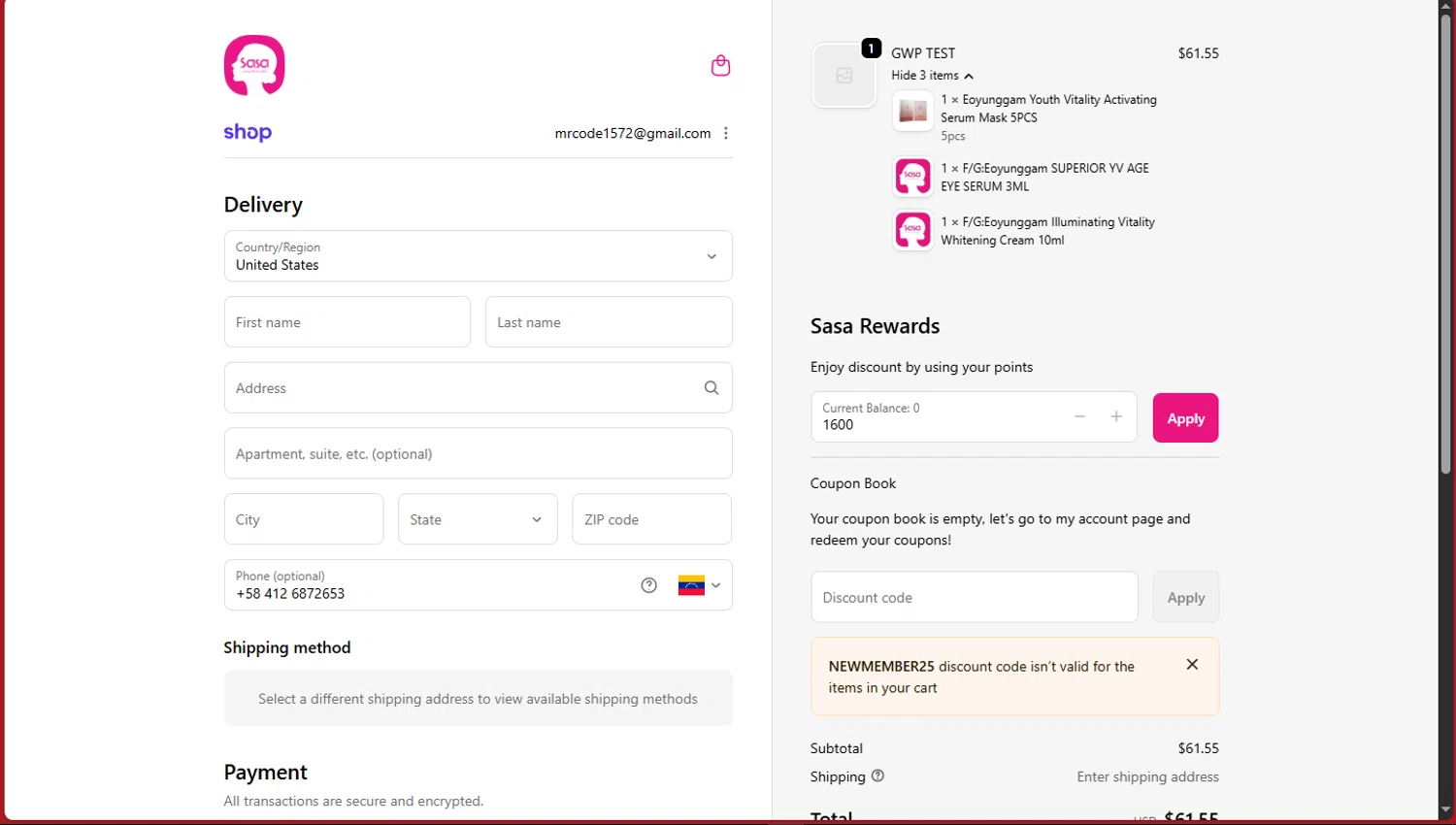This screenshot has height=825, width=1456.
Task: Select the Eoyunggam Serum Mask thumbnail
Action: pyautogui.click(x=912, y=112)
